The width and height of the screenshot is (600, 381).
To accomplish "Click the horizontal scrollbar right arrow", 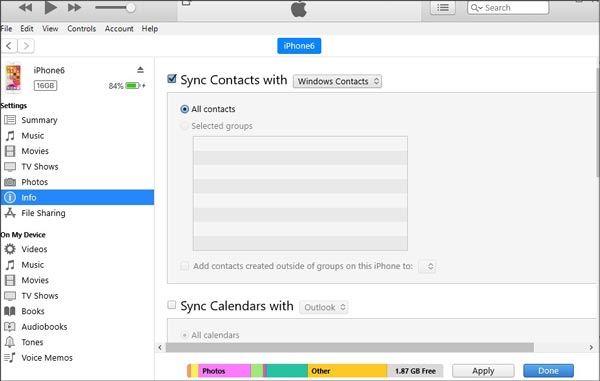I will 591,347.
